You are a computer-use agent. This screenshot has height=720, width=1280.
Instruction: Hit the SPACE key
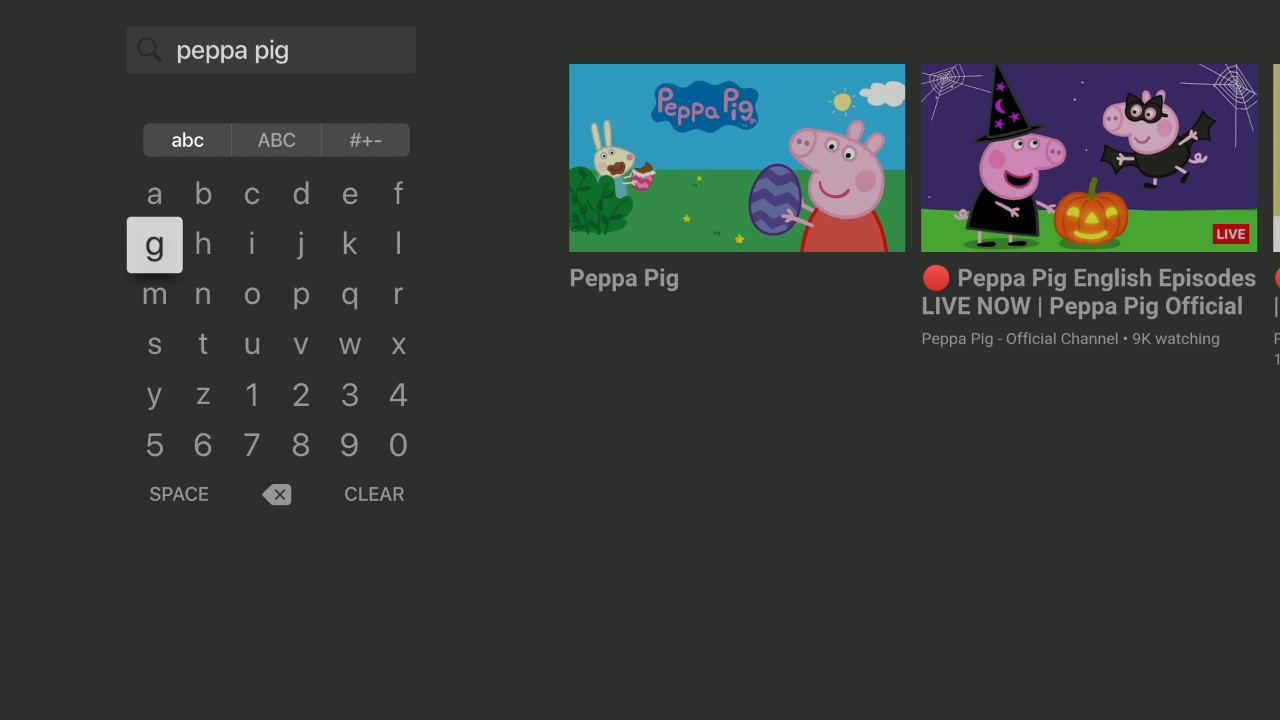[179, 494]
